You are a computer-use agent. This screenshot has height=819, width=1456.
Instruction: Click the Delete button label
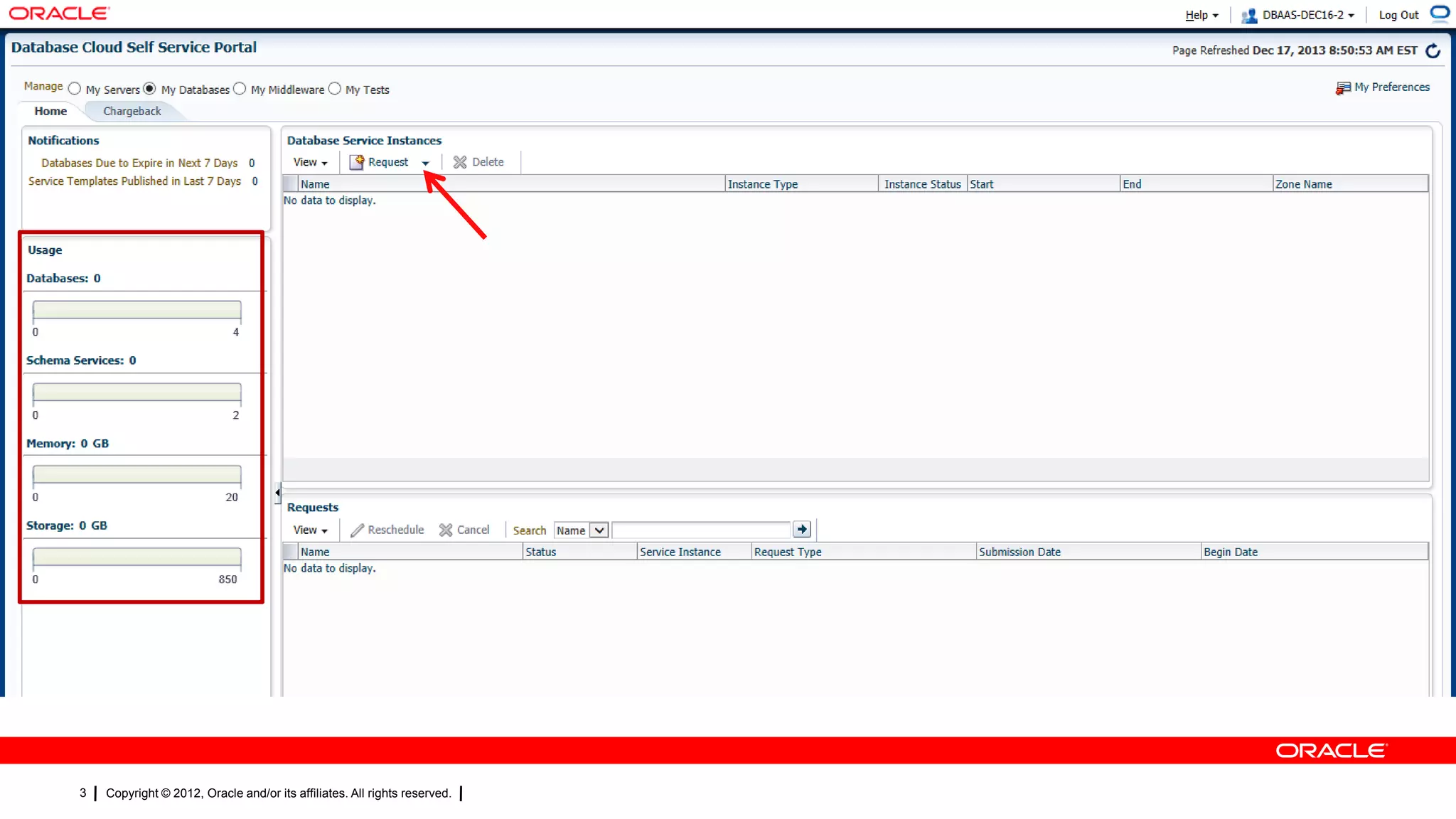tap(488, 162)
